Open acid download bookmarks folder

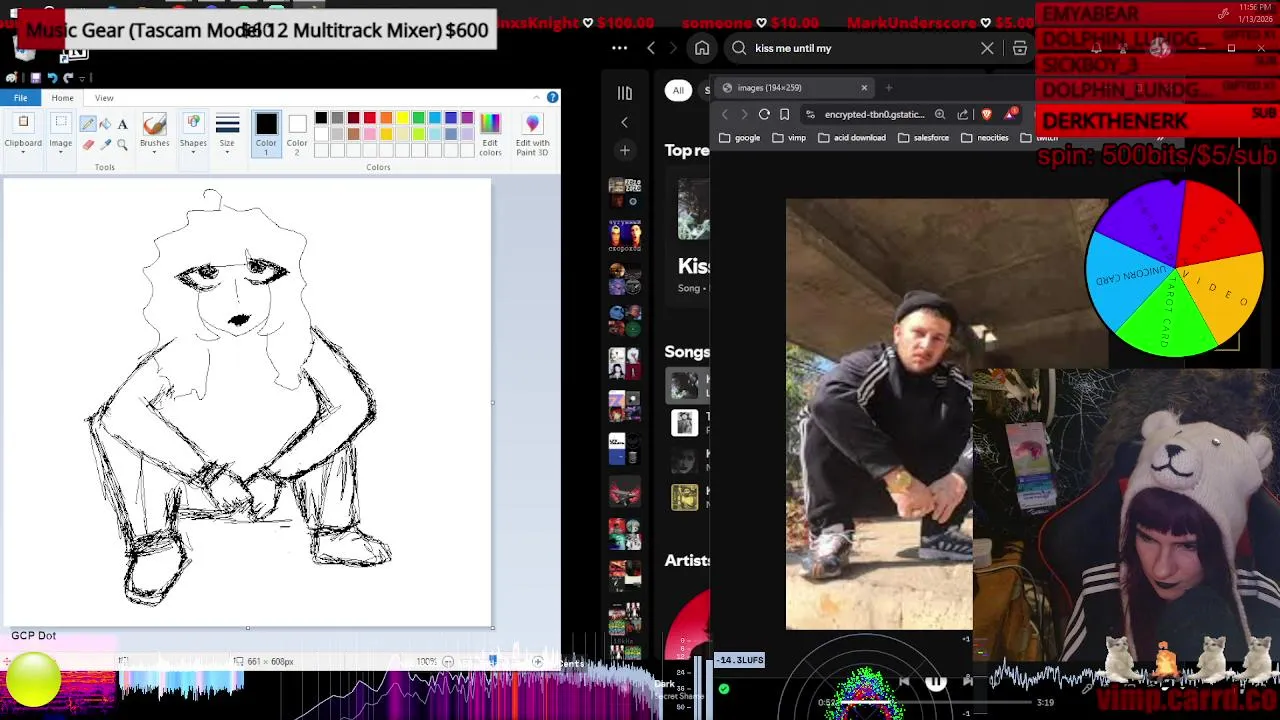[852, 138]
